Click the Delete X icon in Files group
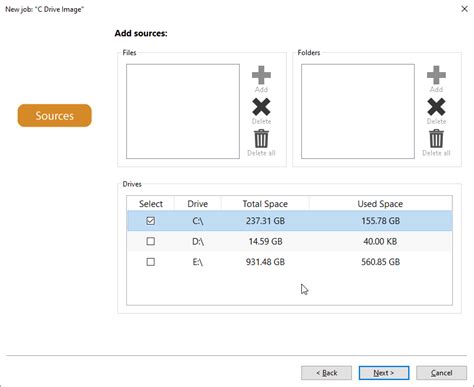Viewport: 474px width, 387px height. click(261, 107)
